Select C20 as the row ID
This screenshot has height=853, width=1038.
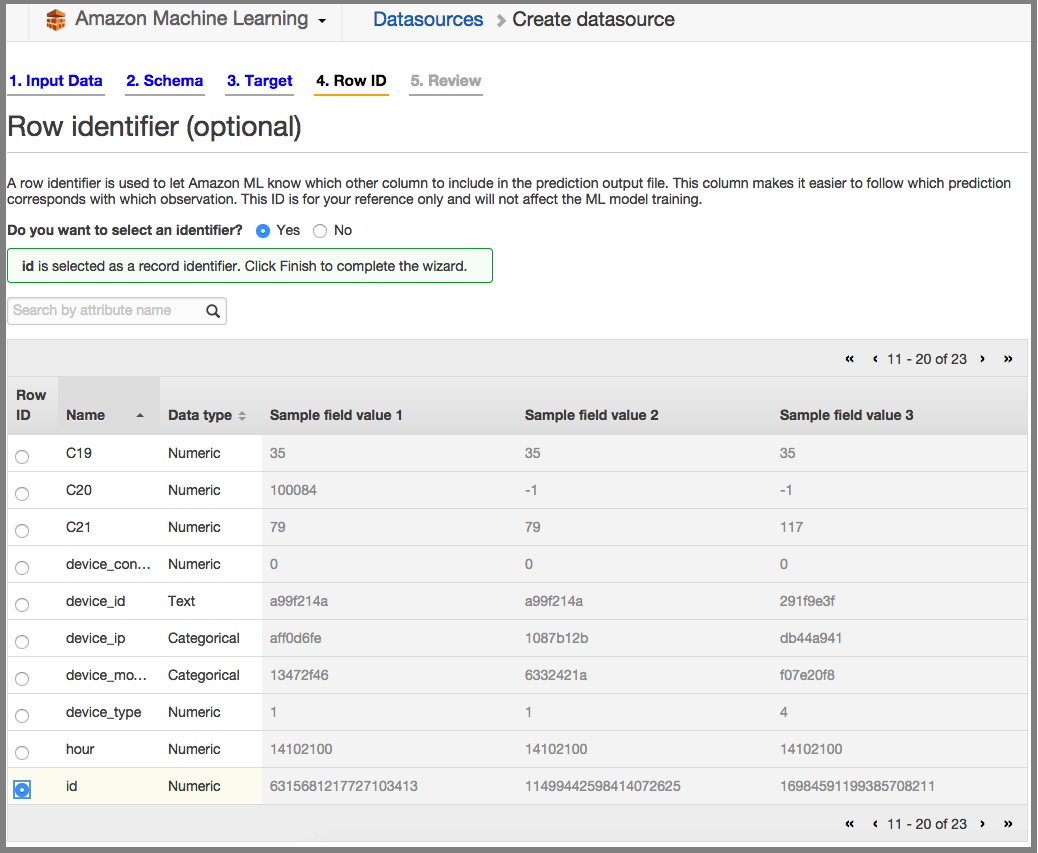click(x=23, y=494)
